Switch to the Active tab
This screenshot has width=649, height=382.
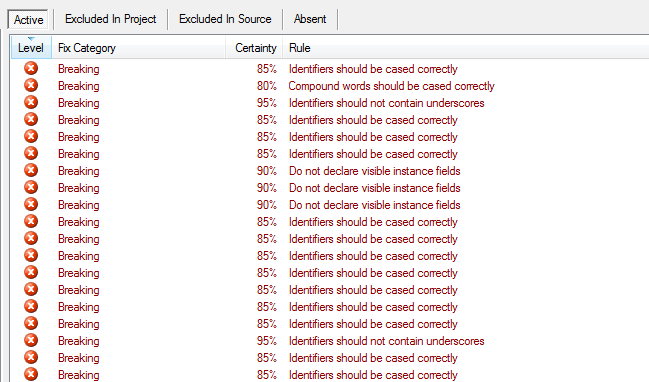28,19
